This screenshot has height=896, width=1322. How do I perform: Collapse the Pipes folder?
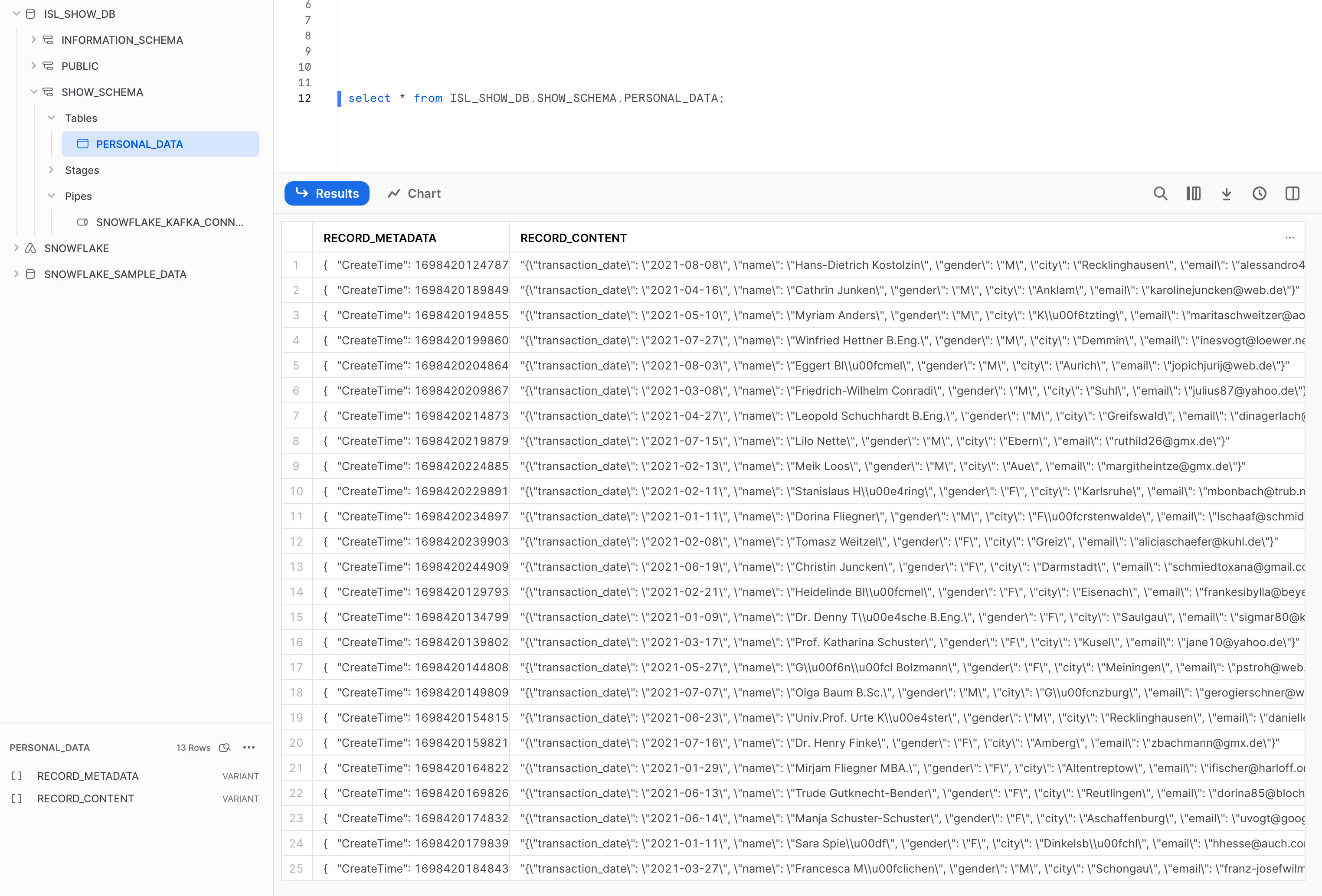[51, 196]
